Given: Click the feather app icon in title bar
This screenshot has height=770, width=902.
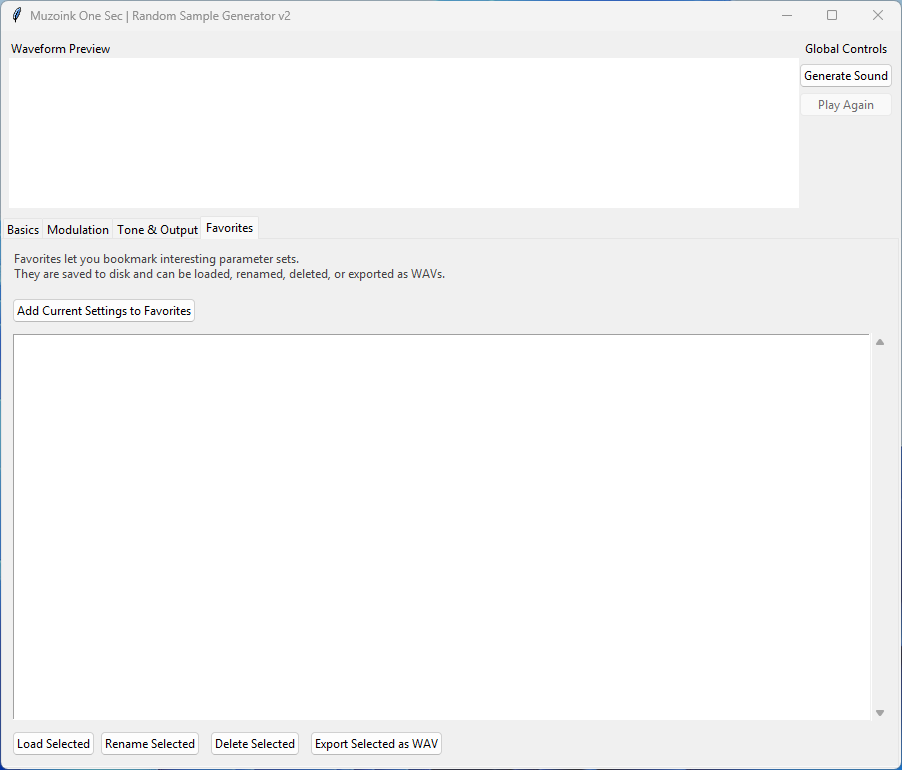Looking at the screenshot, I should [x=16, y=15].
